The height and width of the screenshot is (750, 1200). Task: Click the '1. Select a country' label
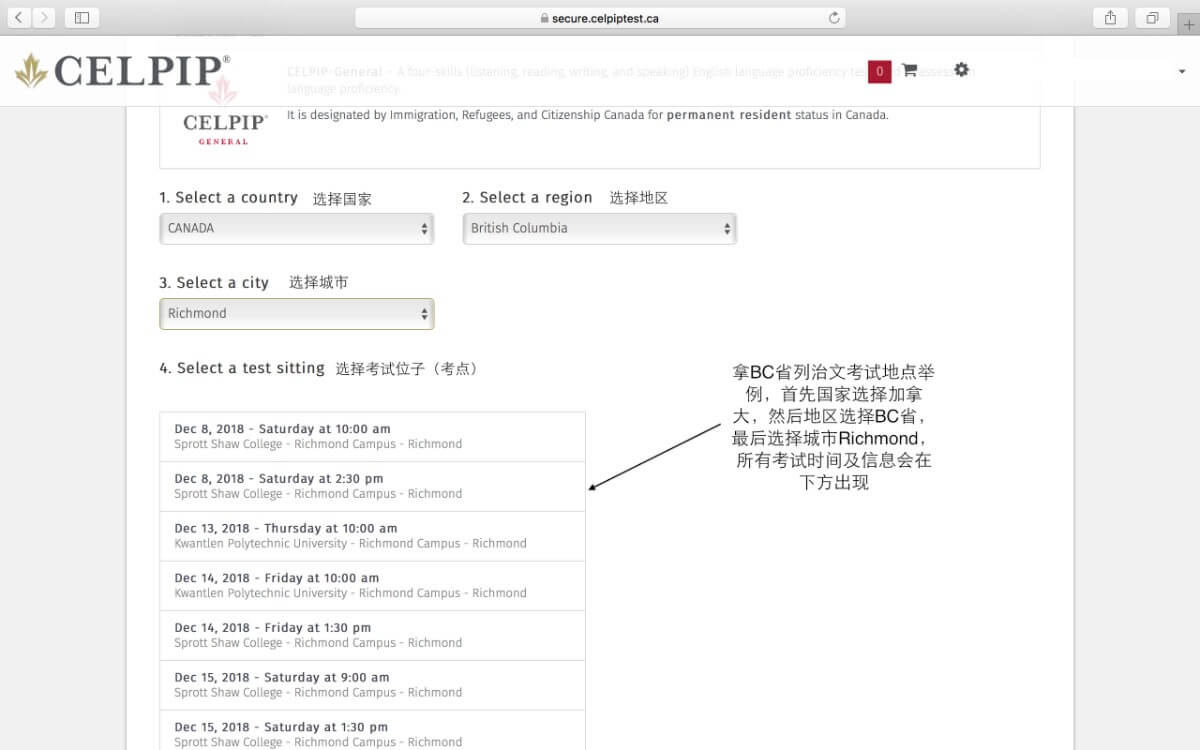(x=229, y=198)
